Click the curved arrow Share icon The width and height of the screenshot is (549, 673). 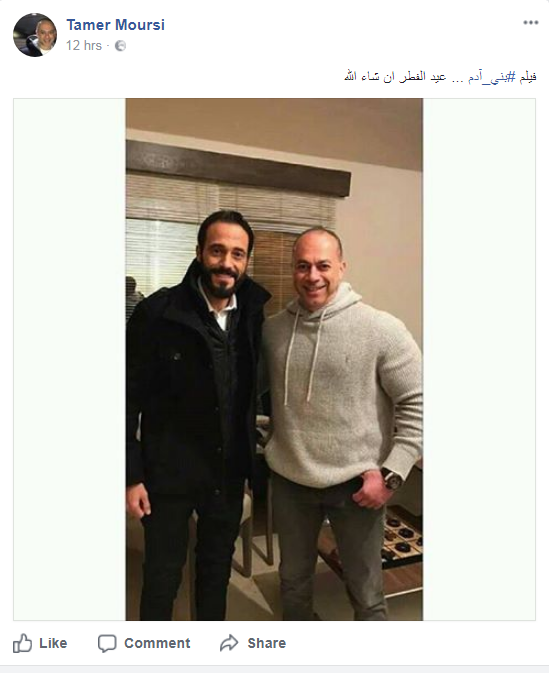[x=229, y=643]
